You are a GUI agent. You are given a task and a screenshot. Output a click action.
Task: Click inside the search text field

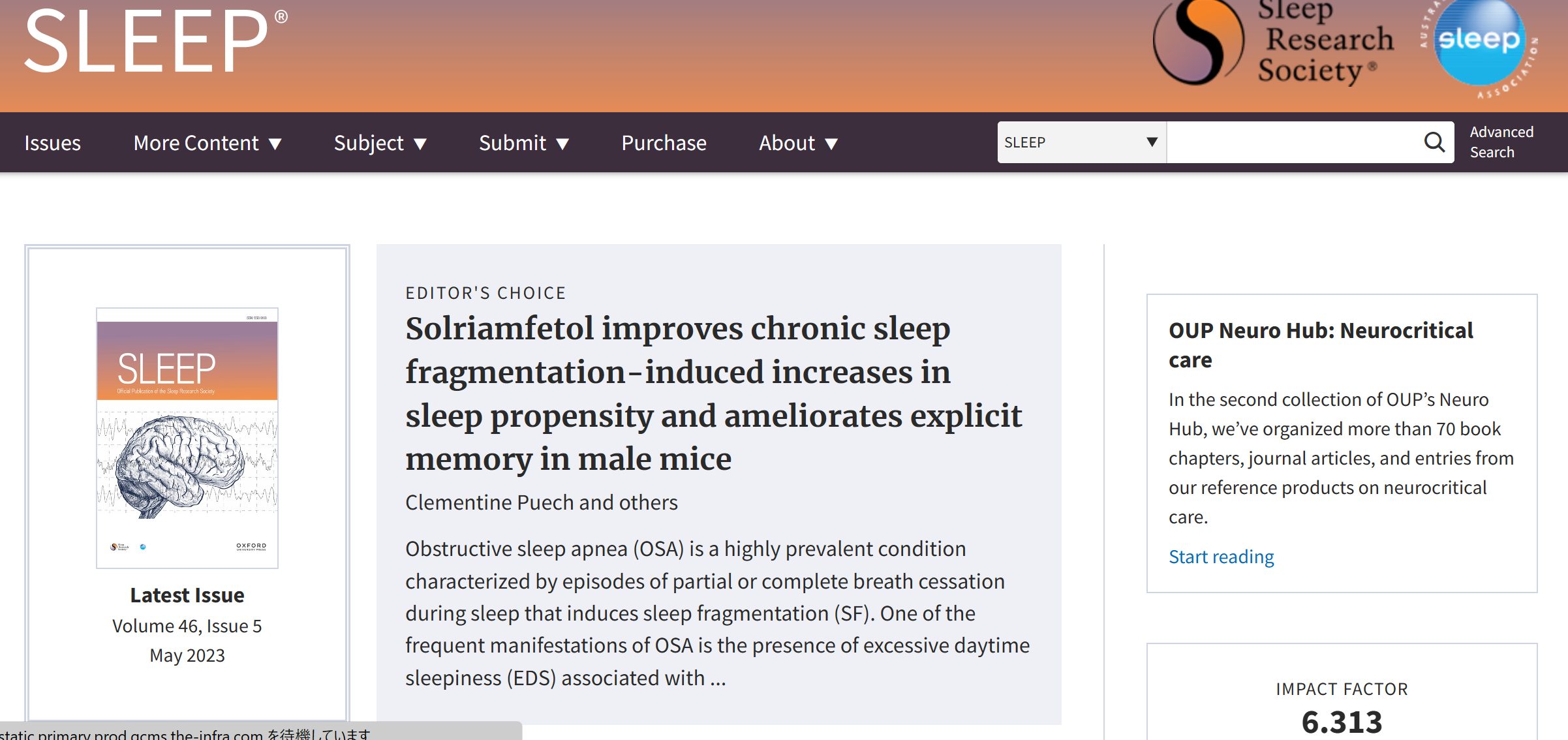point(1292,142)
